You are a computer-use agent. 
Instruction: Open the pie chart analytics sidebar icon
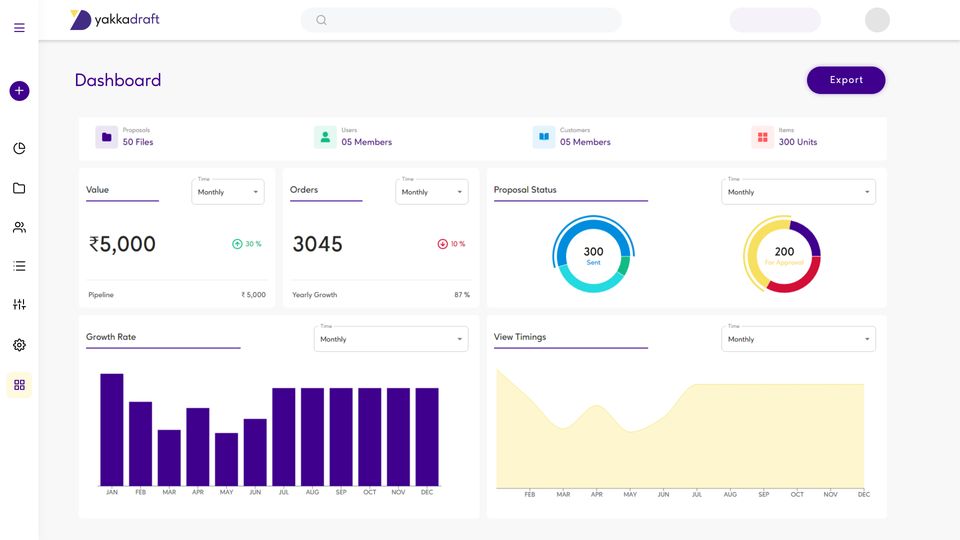click(x=19, y=148)
